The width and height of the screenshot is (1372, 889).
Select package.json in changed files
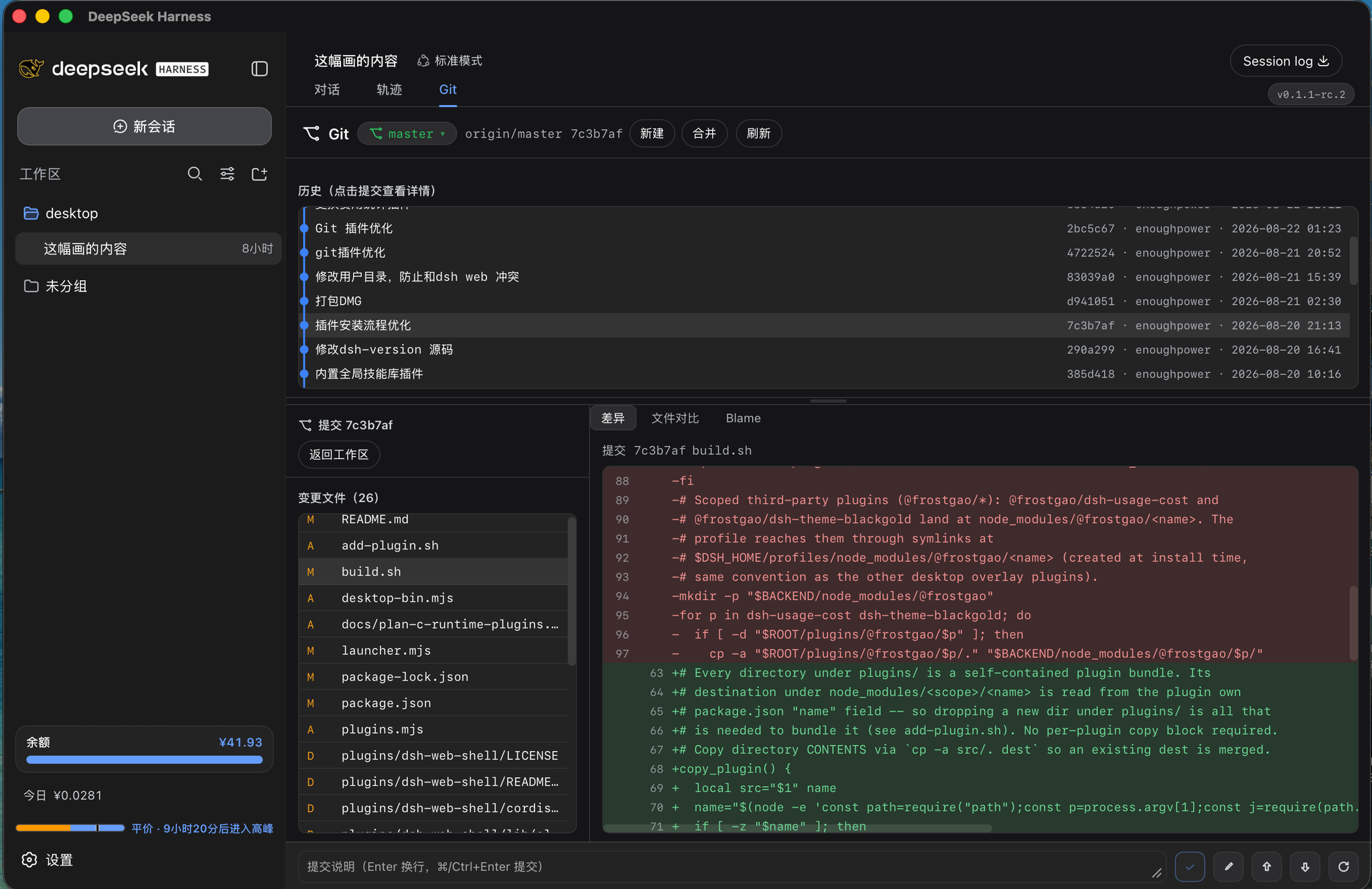(x=433, y=703)
